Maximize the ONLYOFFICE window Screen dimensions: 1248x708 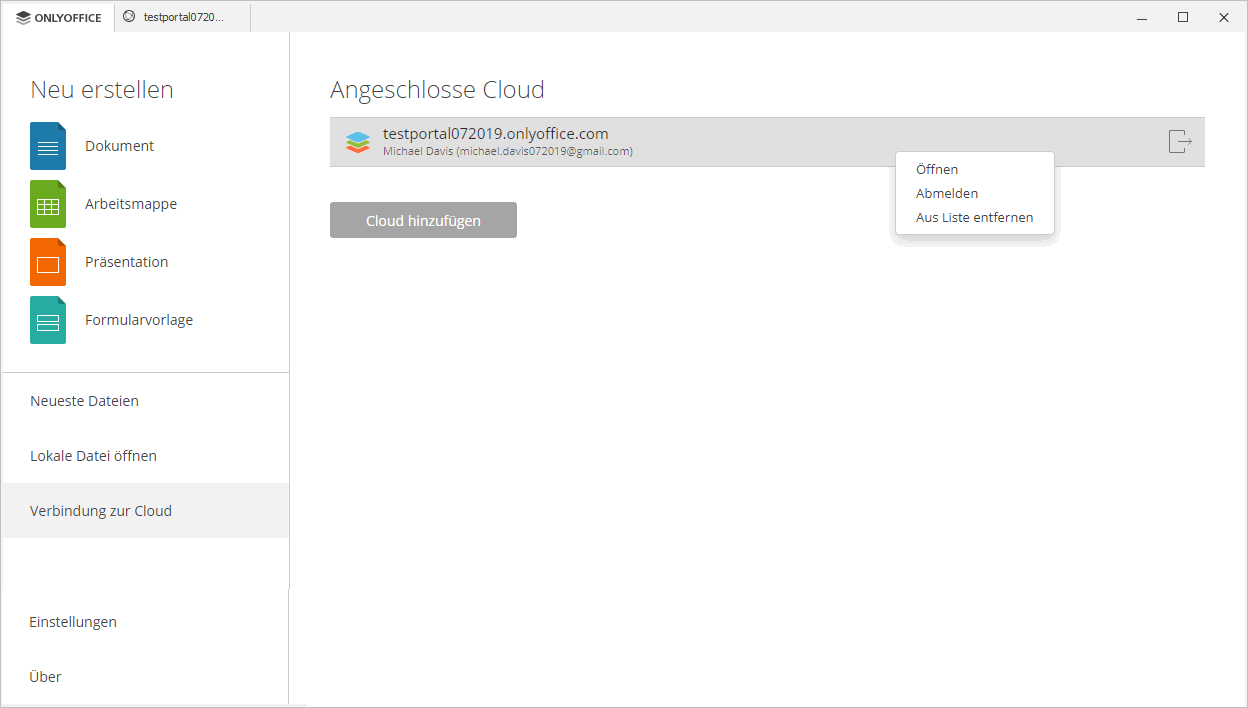coord(1183,17)
